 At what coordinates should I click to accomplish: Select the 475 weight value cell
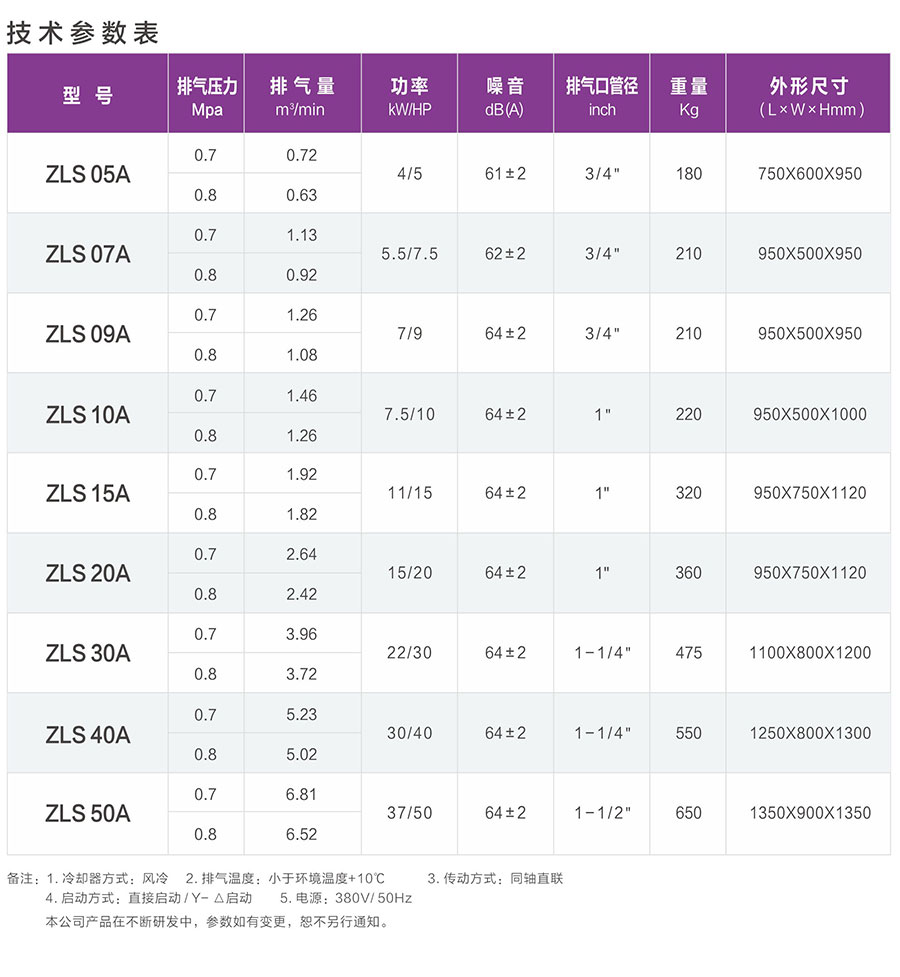click(x=688, y=653)
